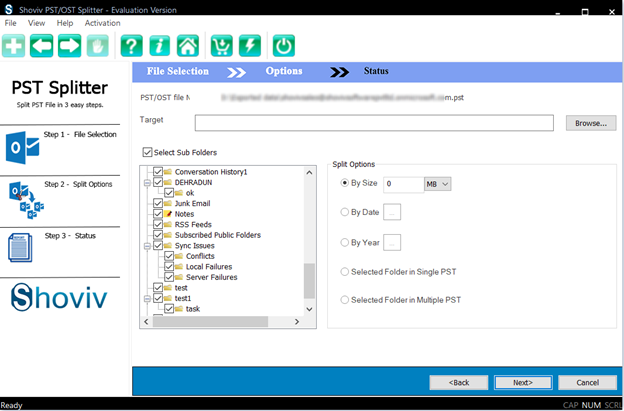The image size is (624, 411).
Task: Click the lightning bolt Activate icon
Action: coord(250,46)
